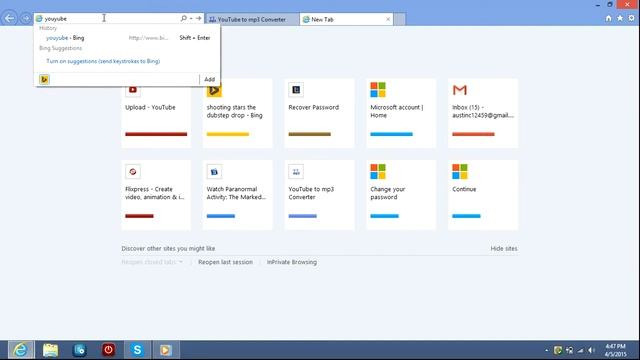Open the address bar autocomplete dropdown arrow

point(191,18)
